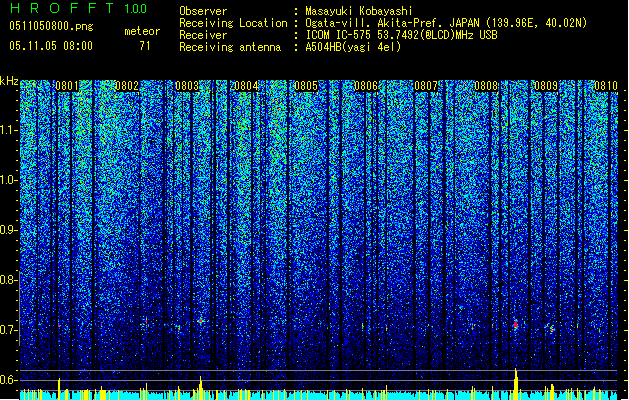Click the 0804 time marker
The width and height of the screenshot is (629, 400).
(x=246, y=86)
